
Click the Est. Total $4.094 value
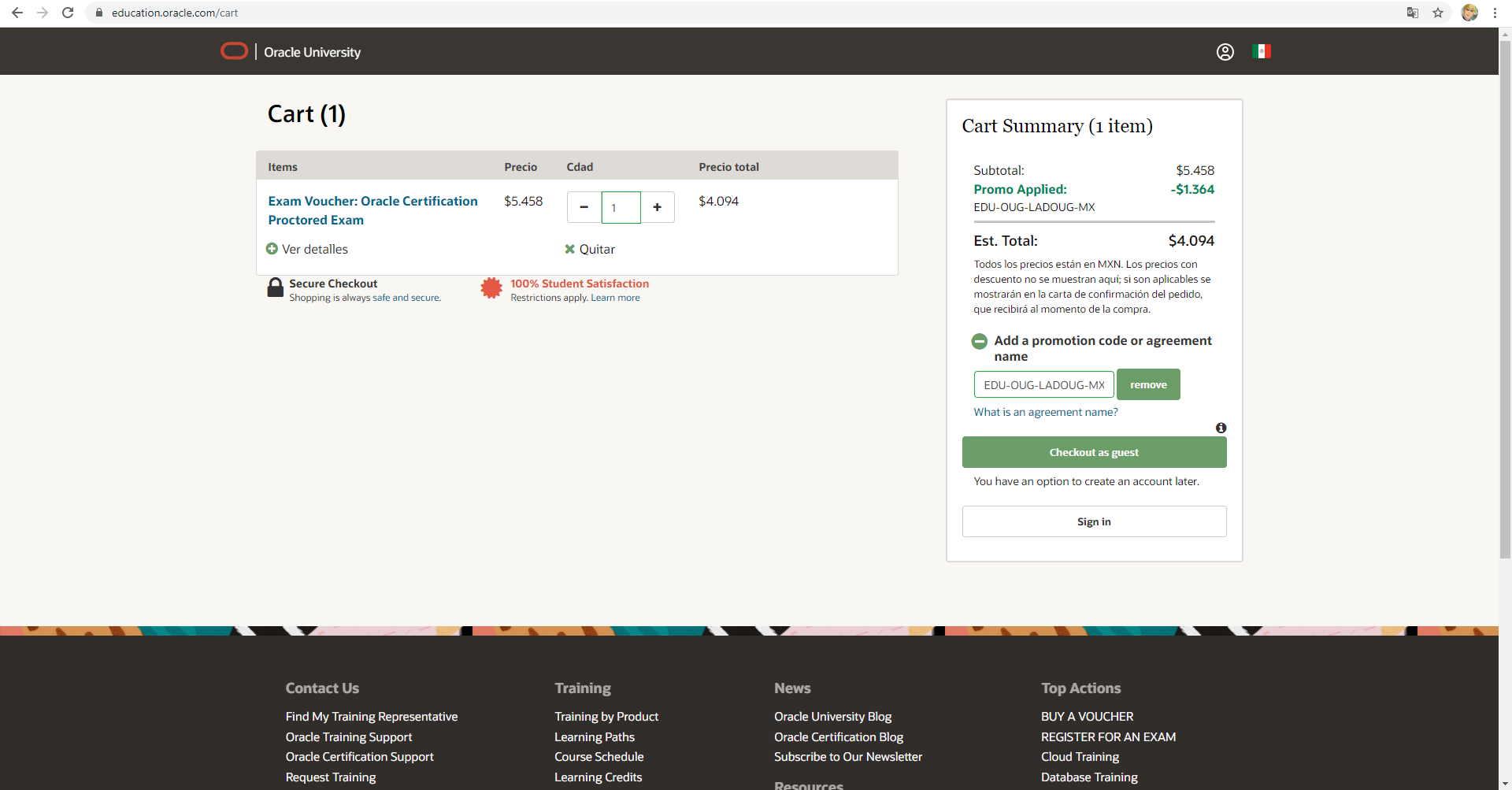pos(1191,241)
